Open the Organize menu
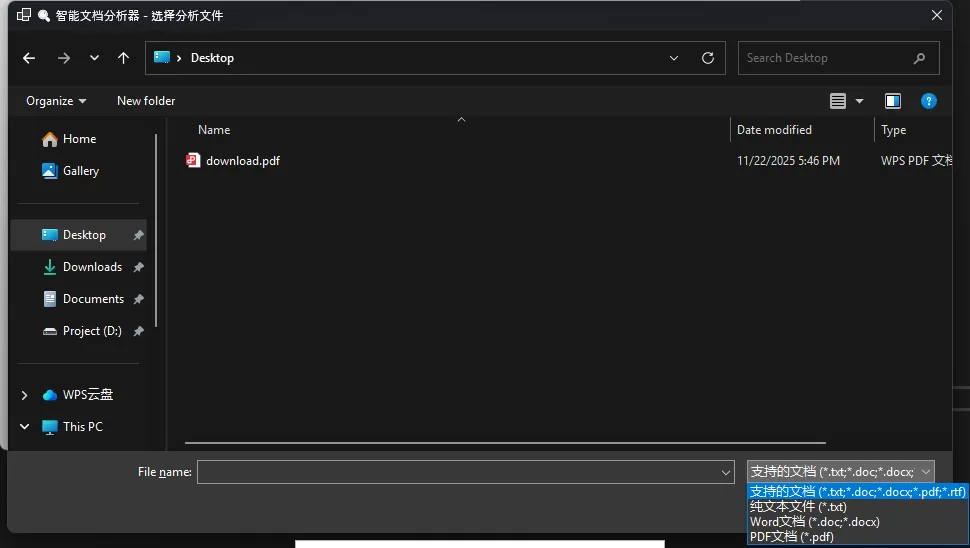The height and width of the screenshot is (548, 970). click(x=56, y=101)
